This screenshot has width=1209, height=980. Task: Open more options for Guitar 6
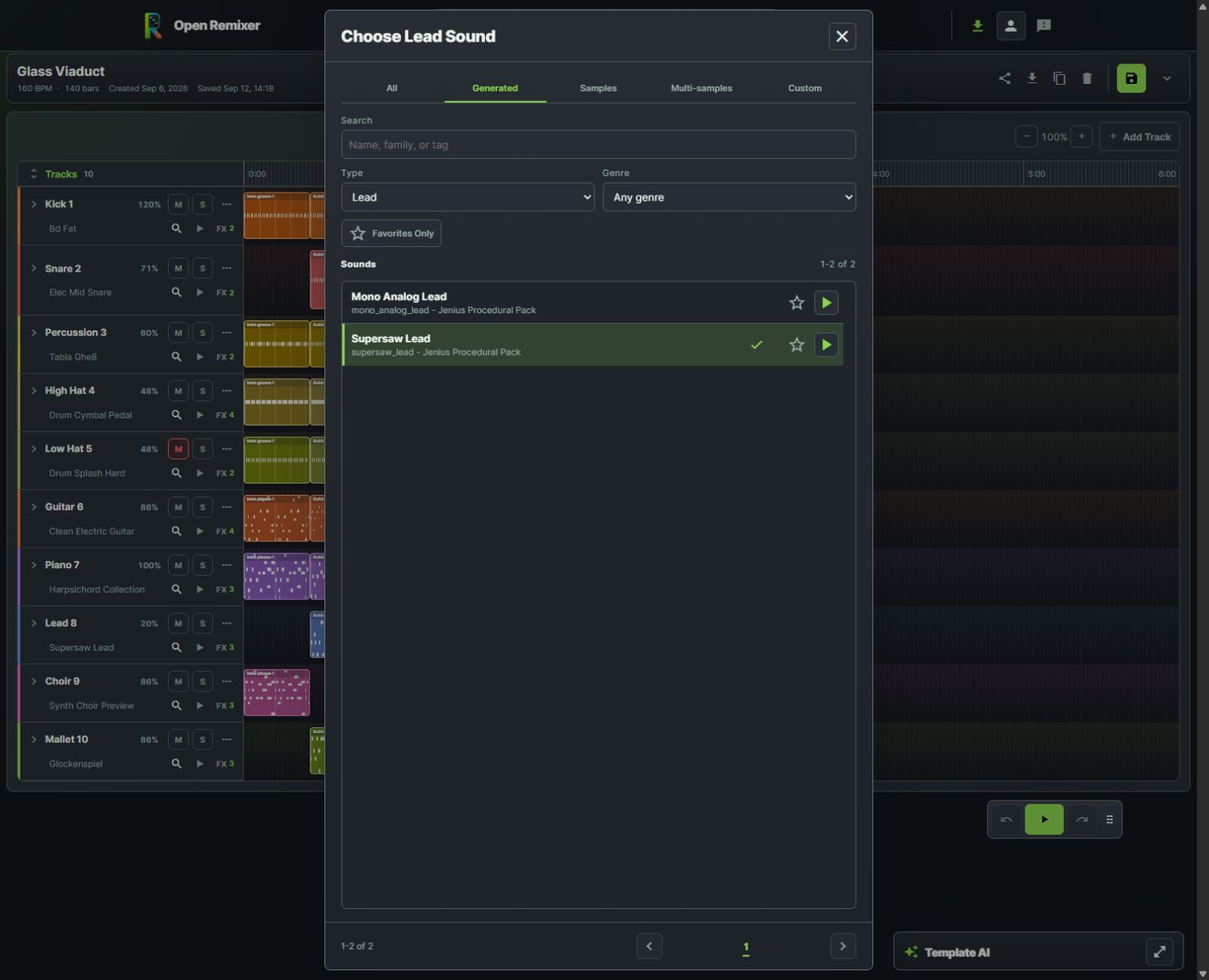[x=227, y=507]
